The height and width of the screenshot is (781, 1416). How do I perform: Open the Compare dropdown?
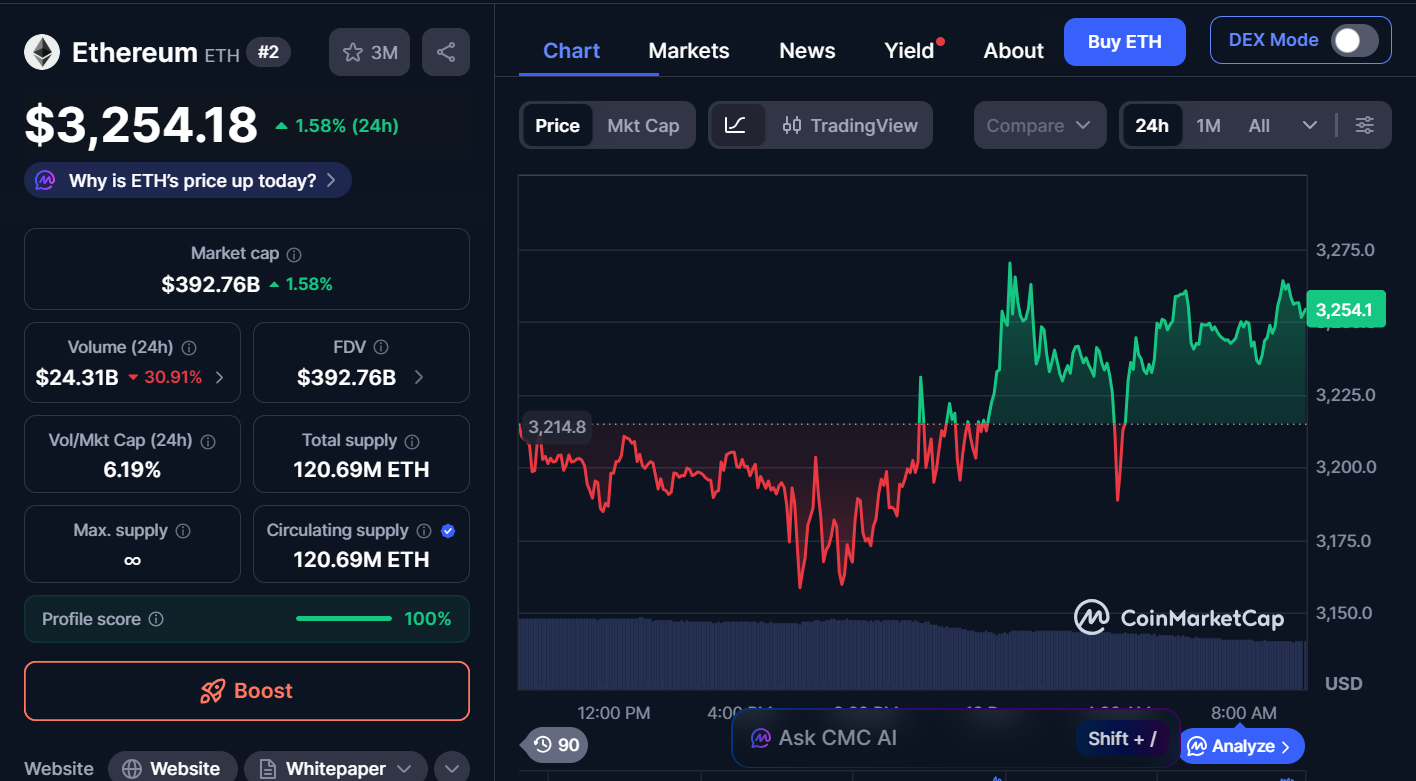pos(1039,125)
